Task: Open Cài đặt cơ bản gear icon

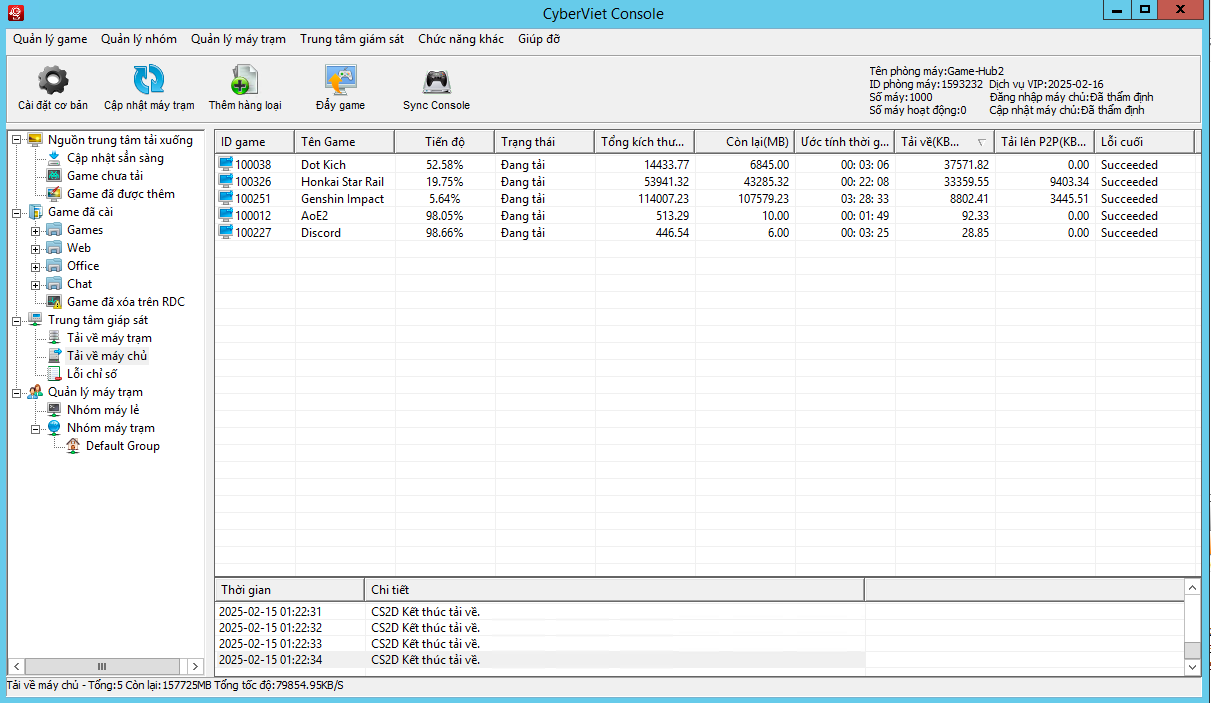Action: [53, 80]
